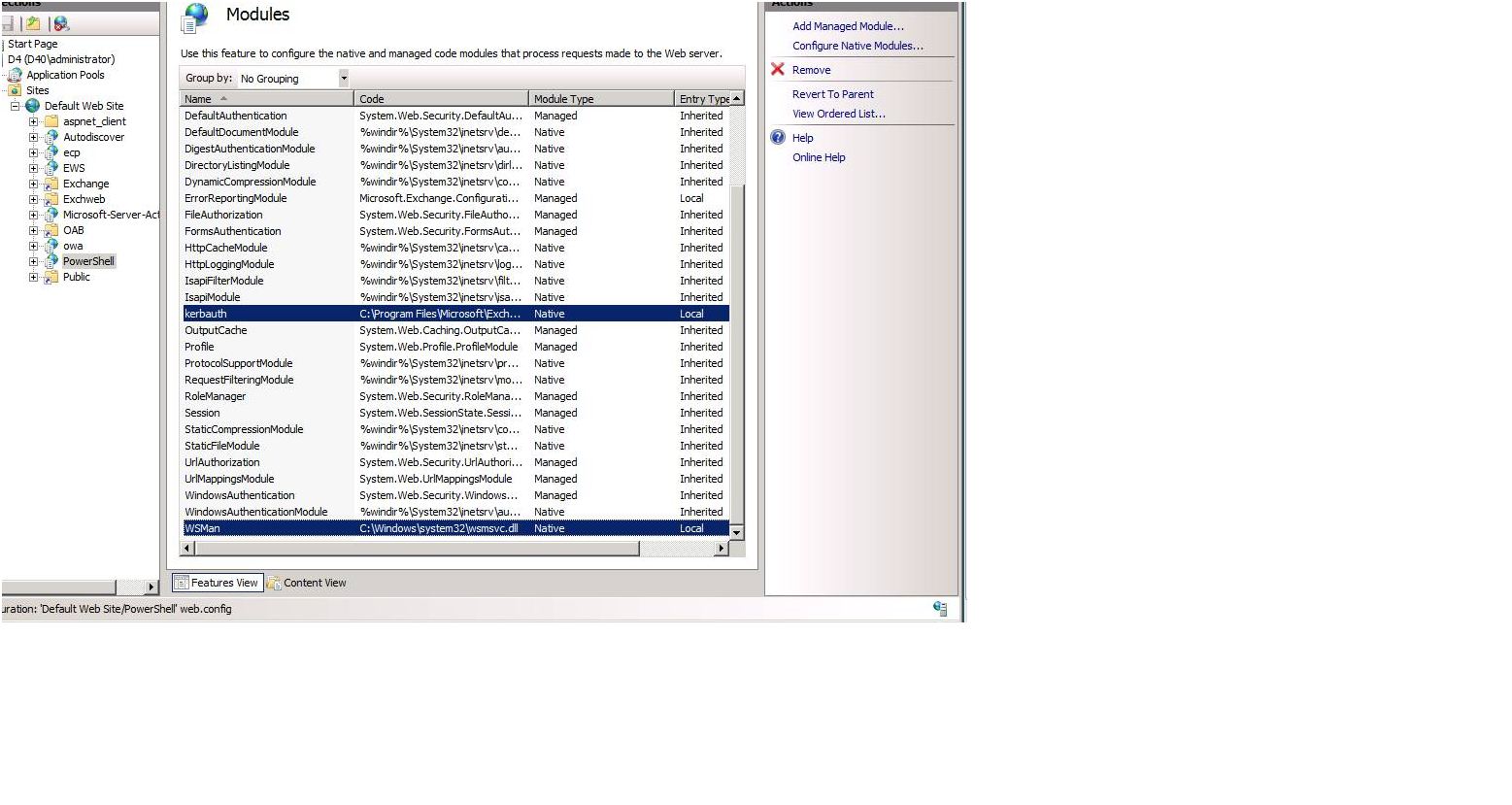Click the Application Pools icon
Screen dimensions: 1512x805
[x=15, y=75]
